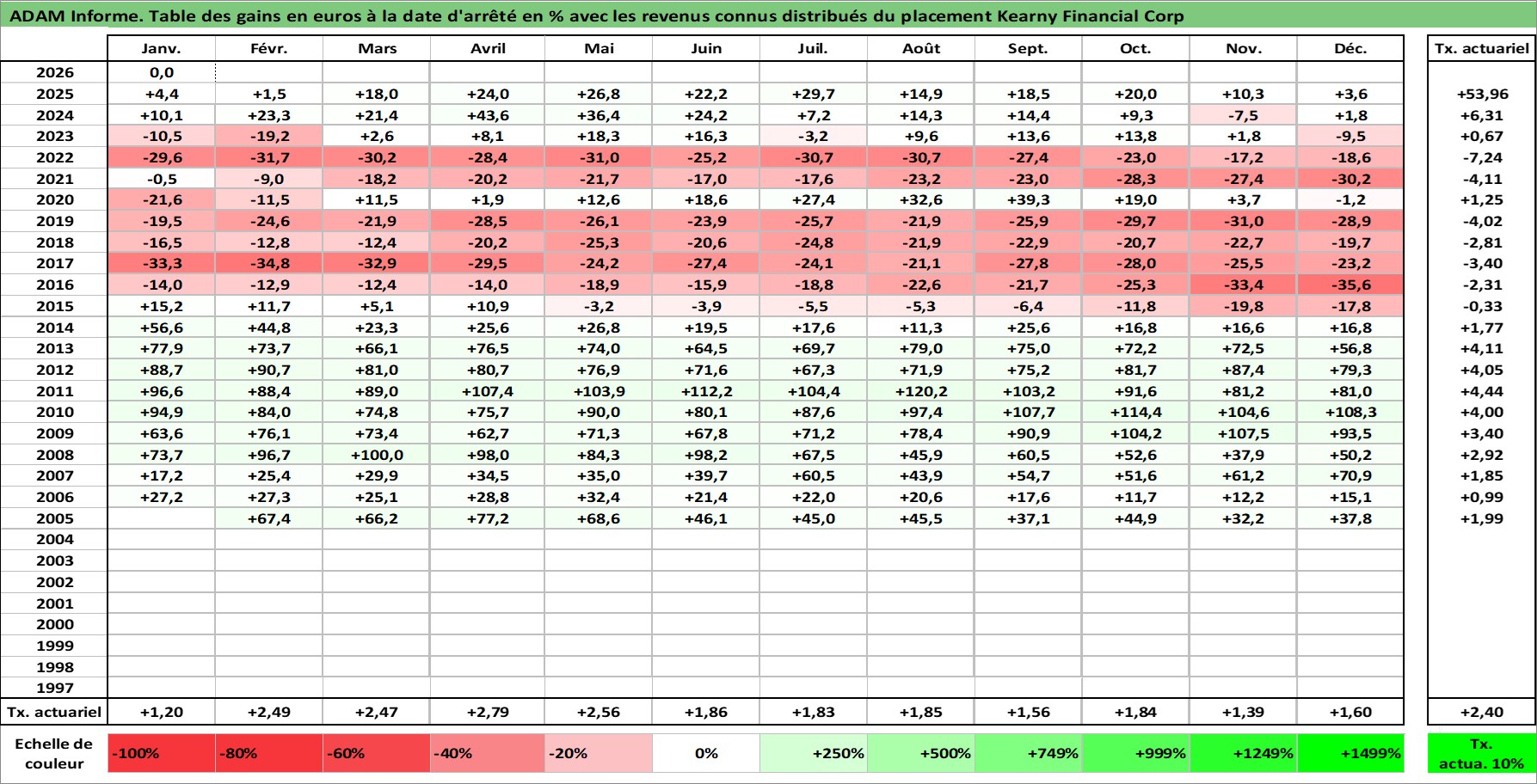Select the 'Juil.' column header

coord(814,48)
